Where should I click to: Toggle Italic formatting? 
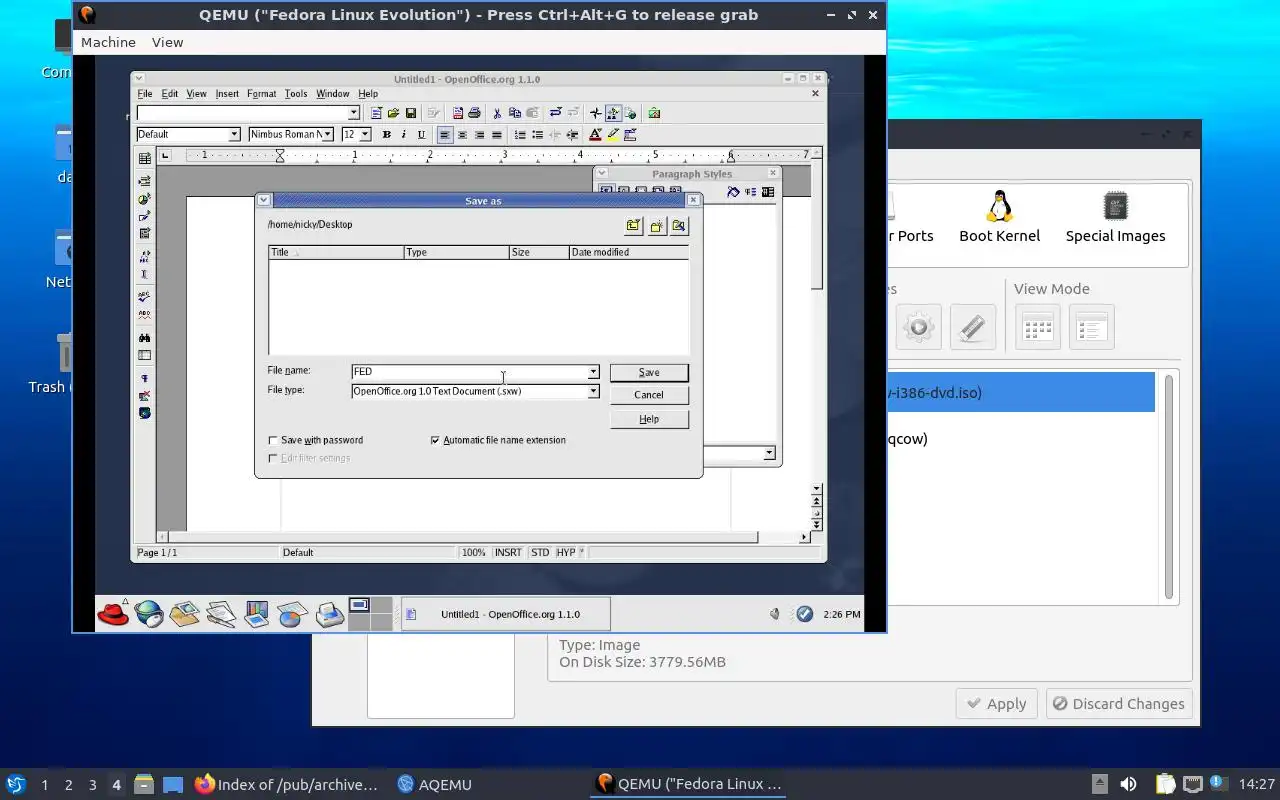pos(404,135)
